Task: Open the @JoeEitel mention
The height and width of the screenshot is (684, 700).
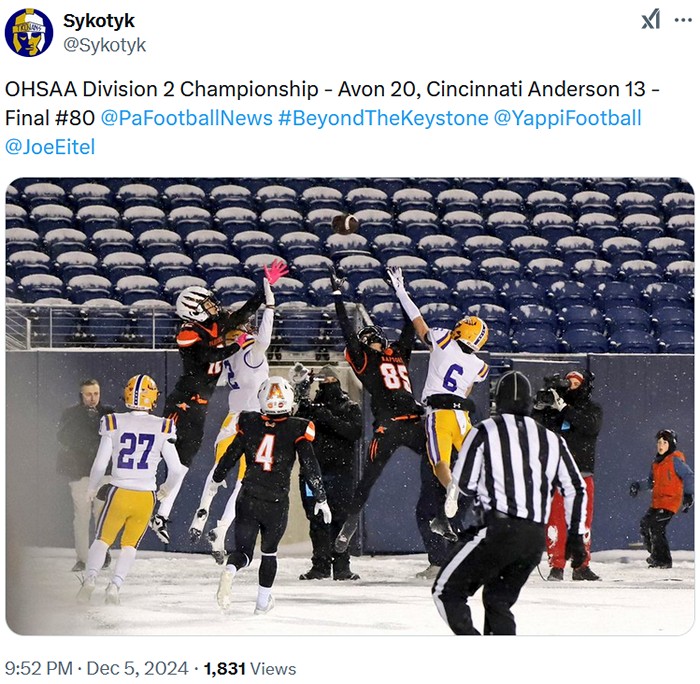Action: tap(50, 147)
